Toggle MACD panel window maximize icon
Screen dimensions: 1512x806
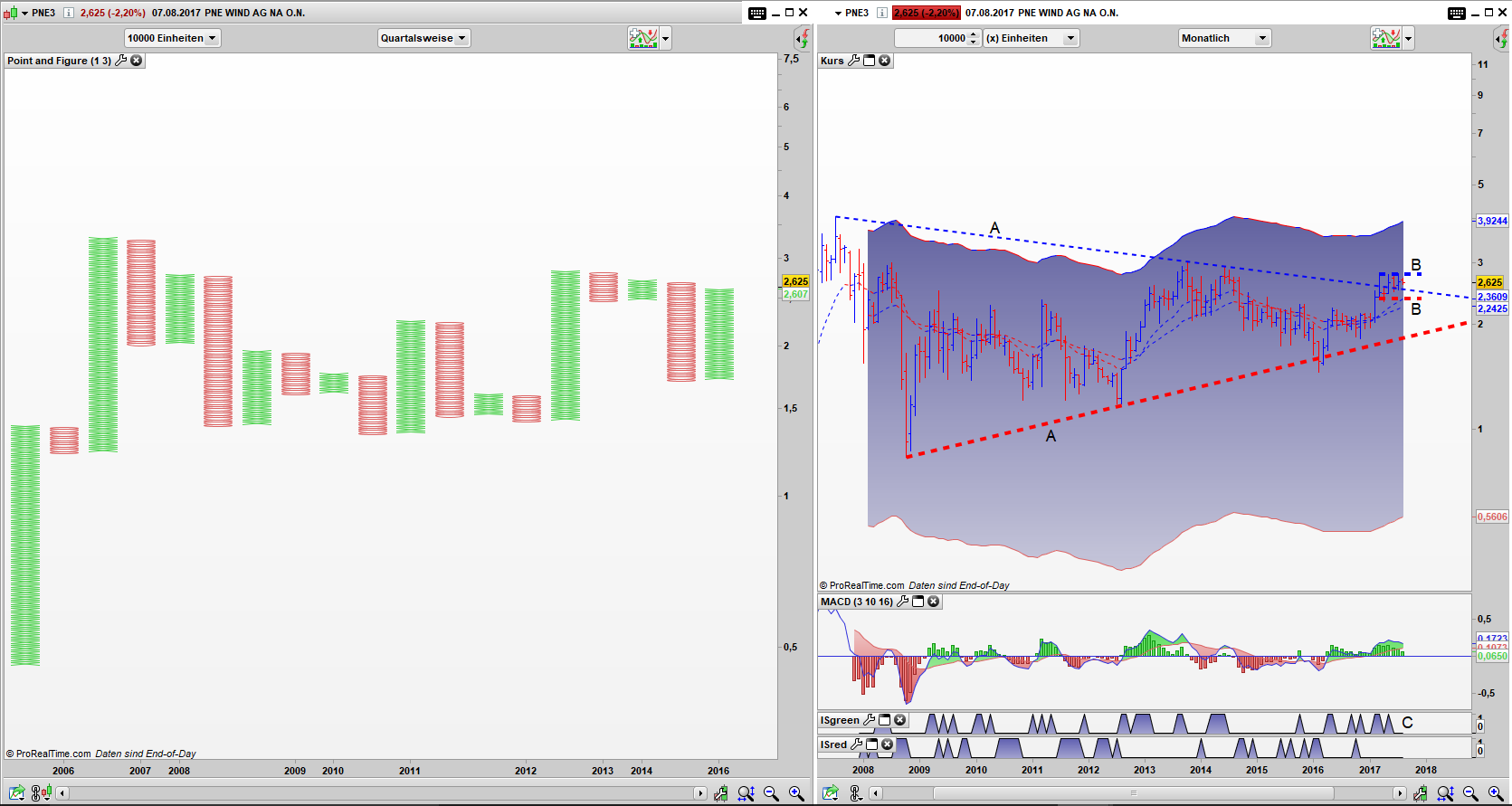918,602
